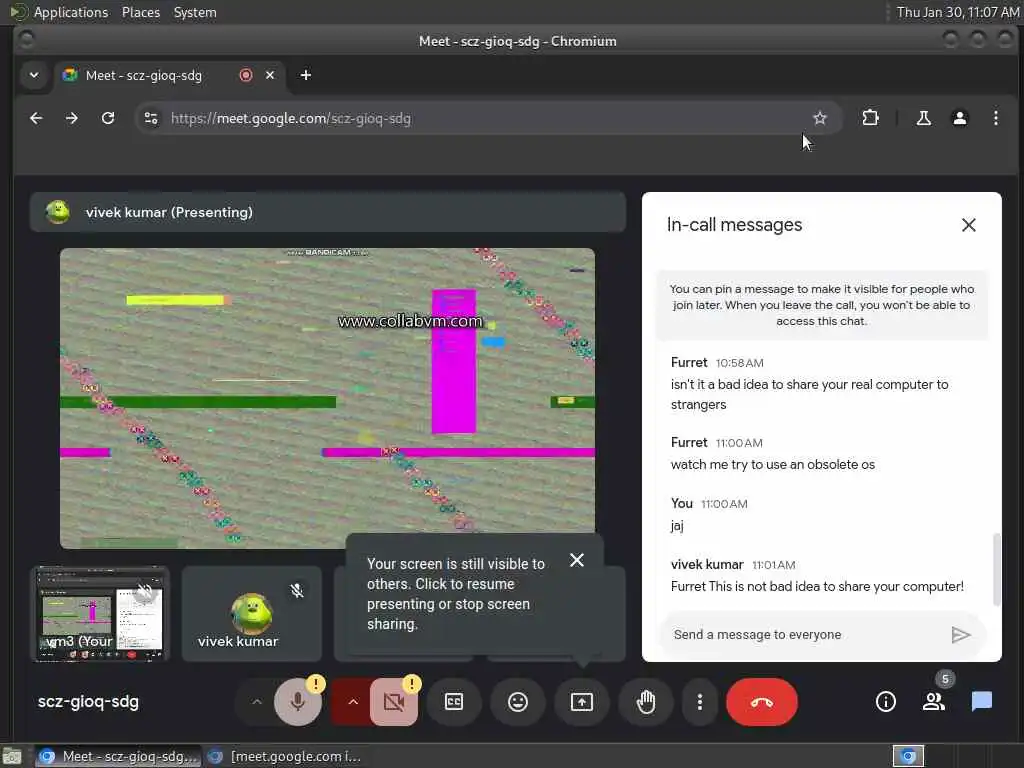The width and height of the screenshot is (1024, 768).
Task: Toggle the microphone button
Action: click(297, 702)
